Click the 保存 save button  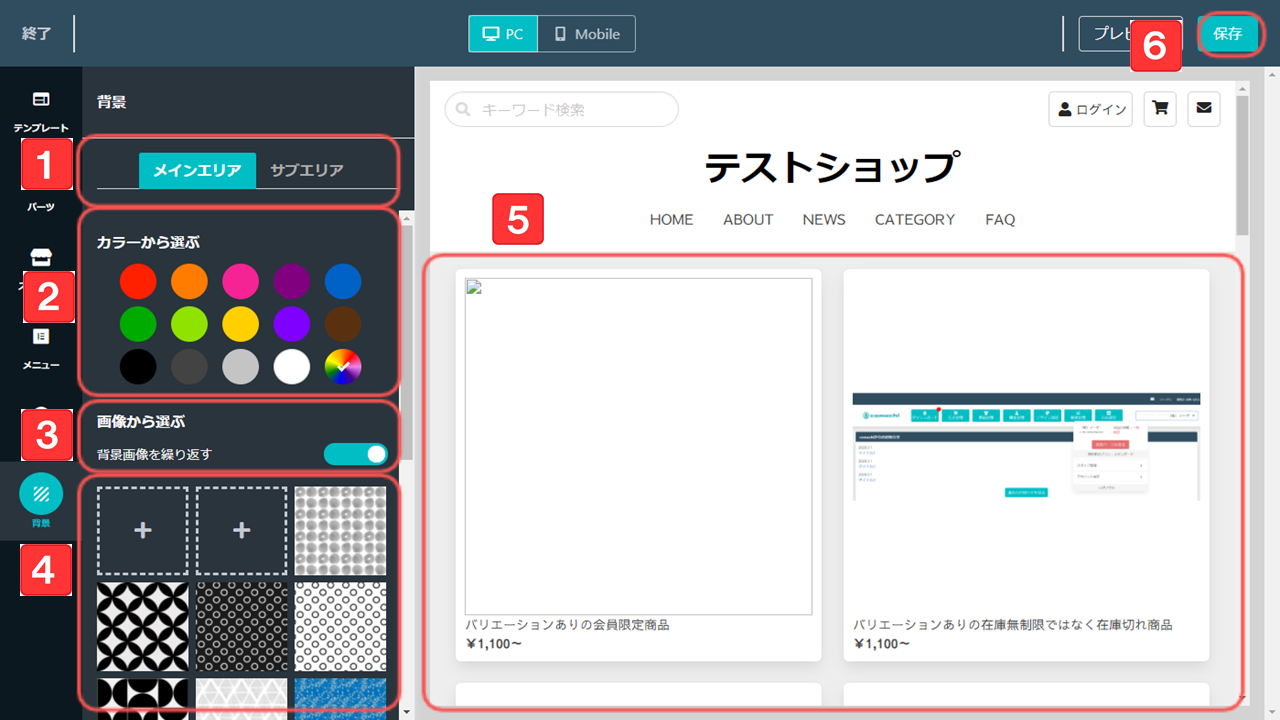click(1227, 34)
